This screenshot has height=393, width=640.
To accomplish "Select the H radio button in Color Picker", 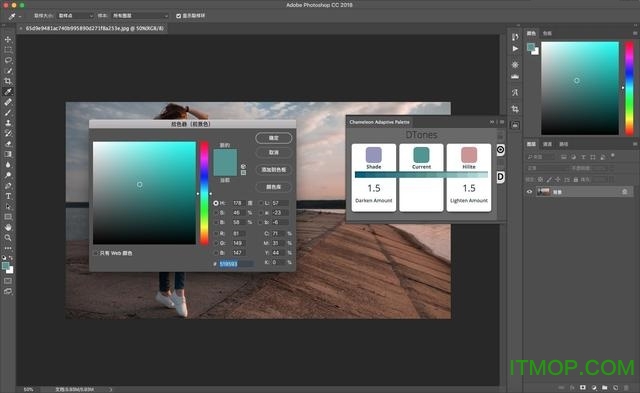I will click(x=216, y=203).
